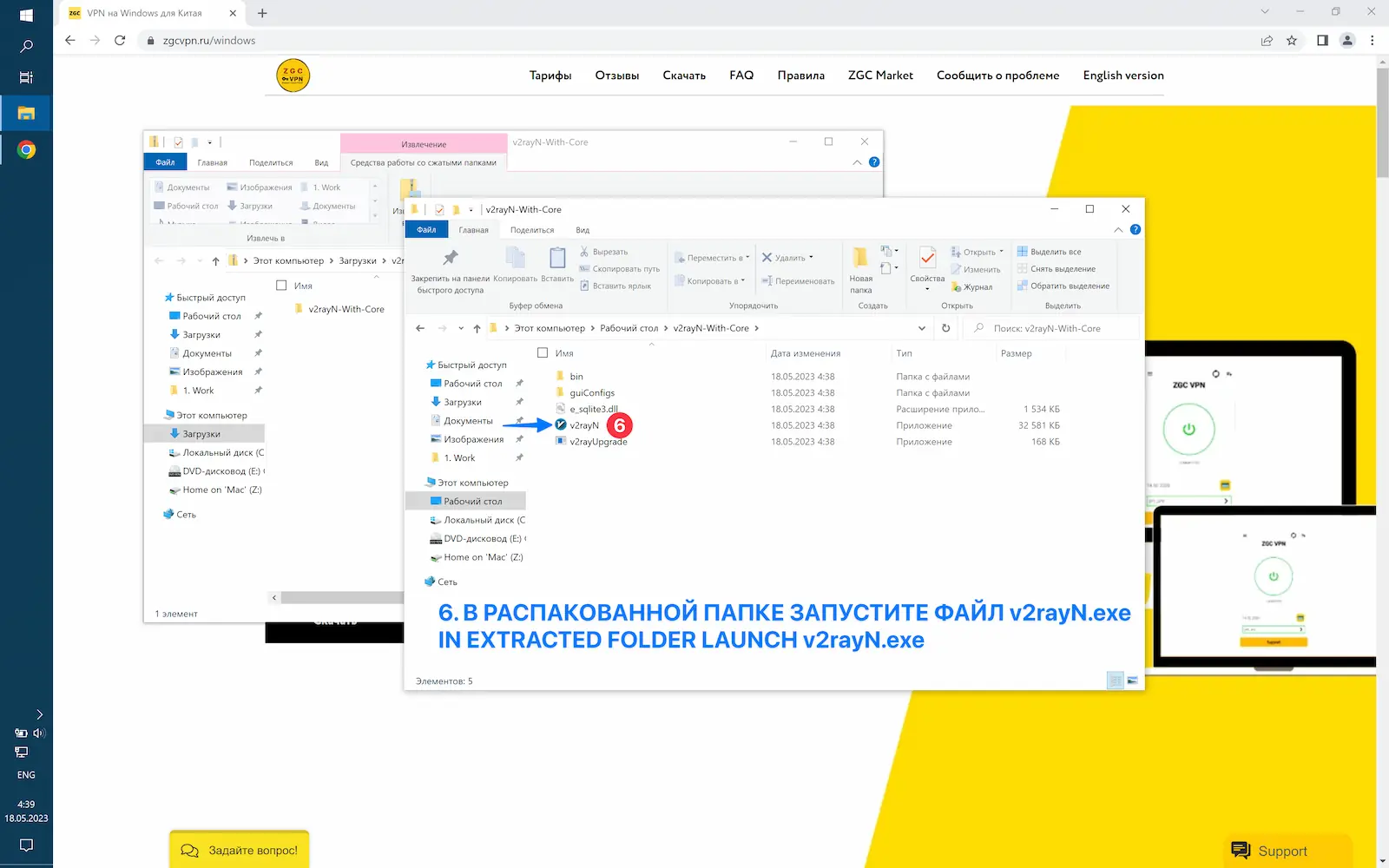Reload the zgcvpn.ru page

[120, 40]
